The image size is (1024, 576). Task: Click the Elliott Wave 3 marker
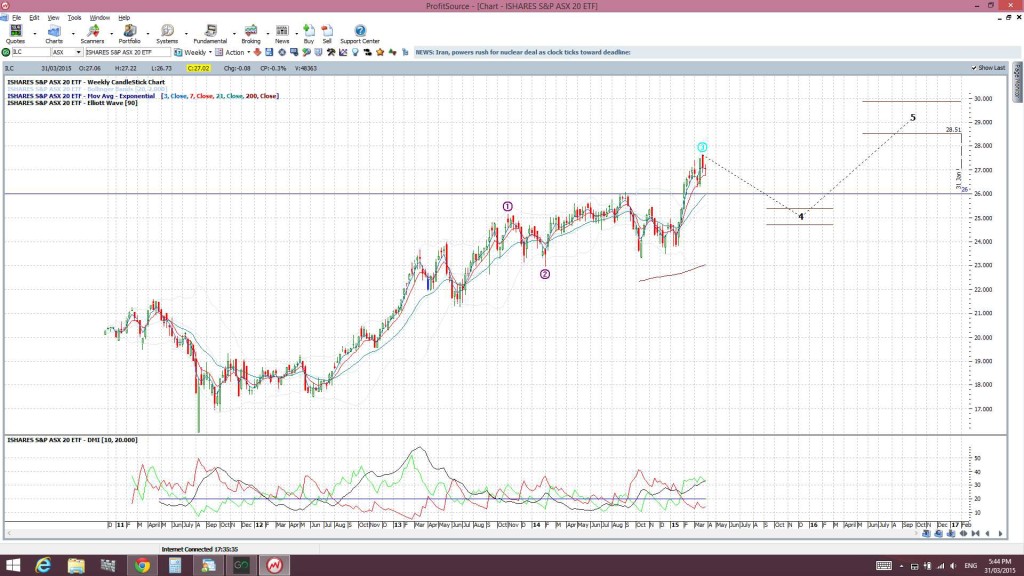702,147
